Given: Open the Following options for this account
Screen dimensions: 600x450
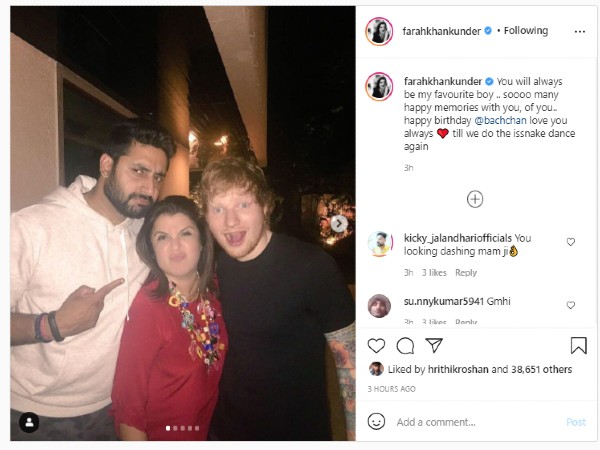Looking at the screenshot, I should [525, 31].
